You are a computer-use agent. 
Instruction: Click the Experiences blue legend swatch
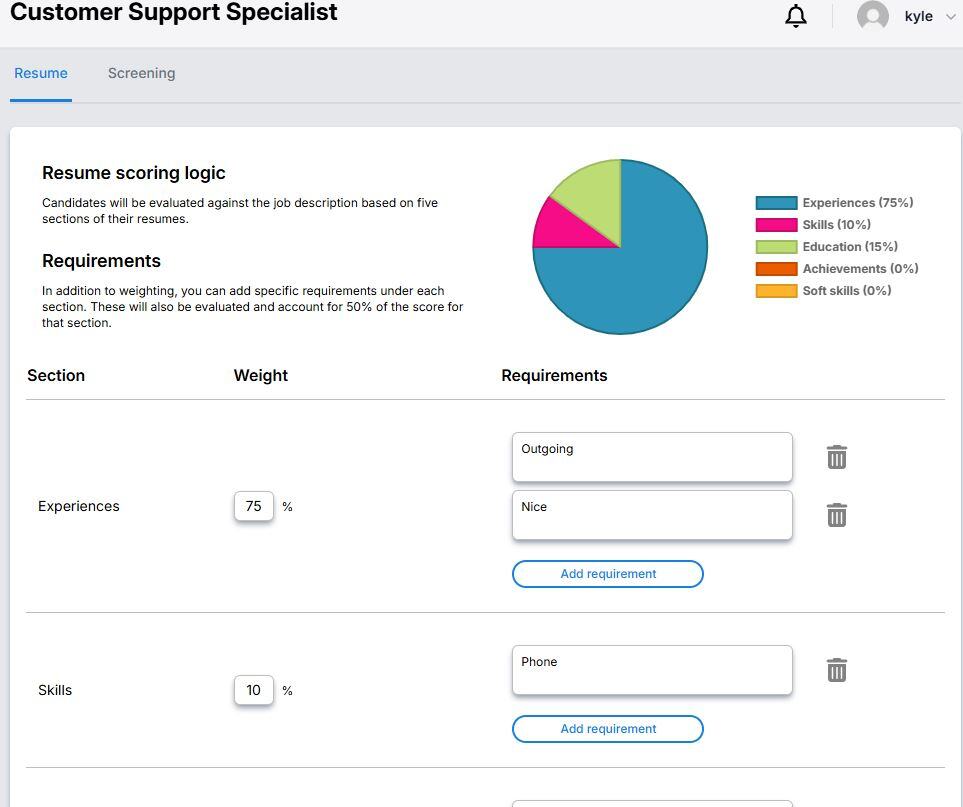coord(776,203)
